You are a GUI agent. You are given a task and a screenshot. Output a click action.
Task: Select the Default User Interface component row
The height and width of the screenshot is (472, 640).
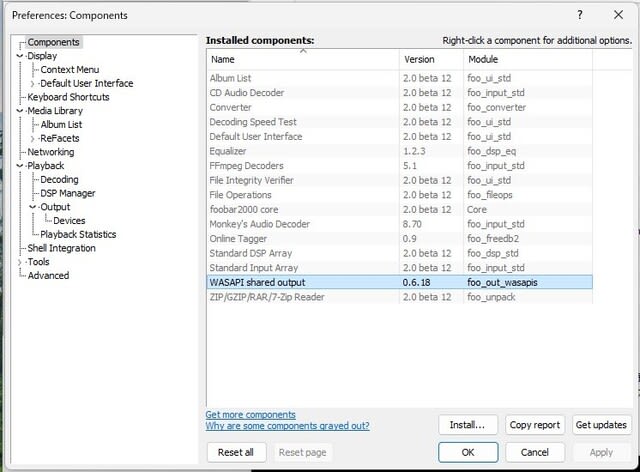point(400,137)
